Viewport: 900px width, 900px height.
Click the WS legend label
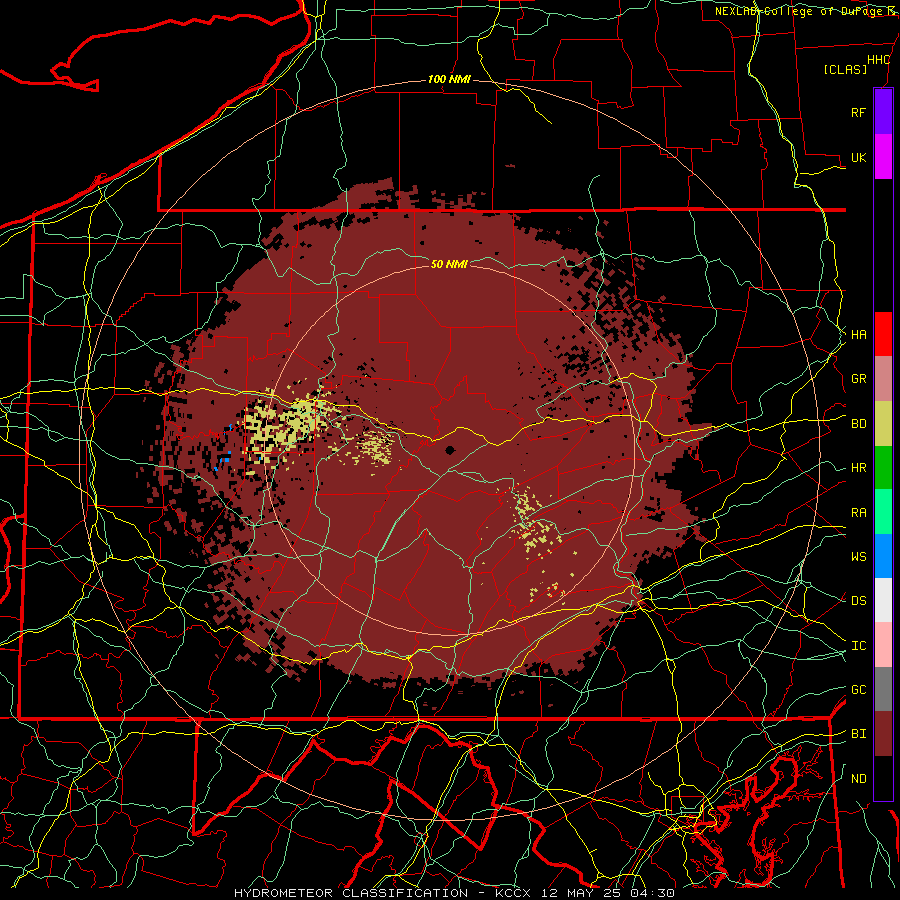858,556
